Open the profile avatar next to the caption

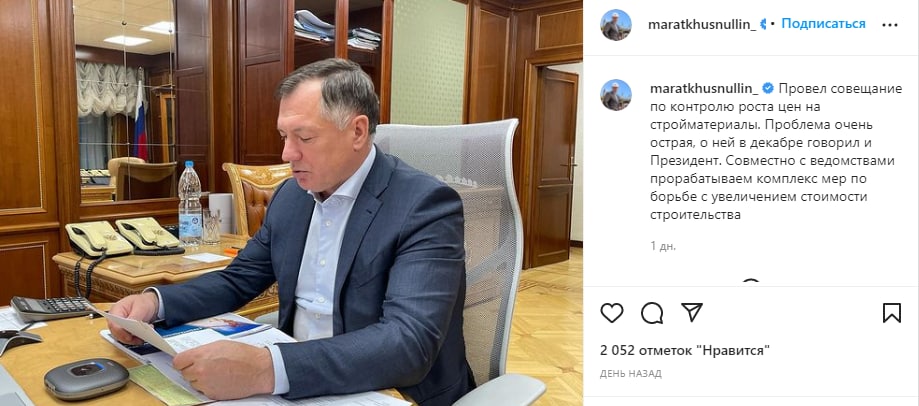point(616,95)
